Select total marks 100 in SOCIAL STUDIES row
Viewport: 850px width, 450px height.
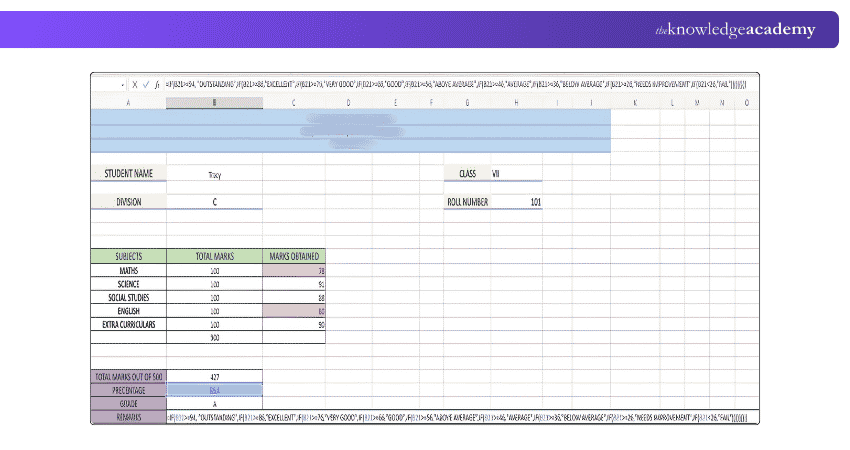tap(215, 297)
